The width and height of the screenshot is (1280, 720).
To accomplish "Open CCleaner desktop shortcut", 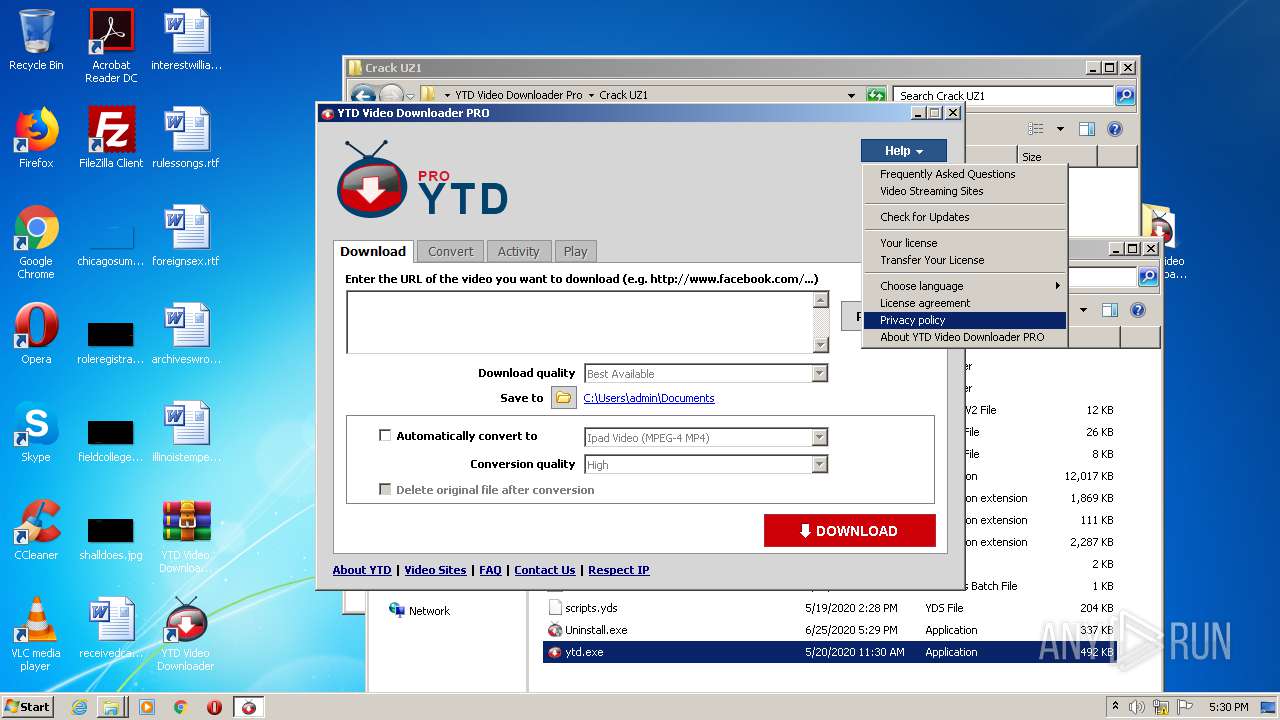I will pos(36,530).
